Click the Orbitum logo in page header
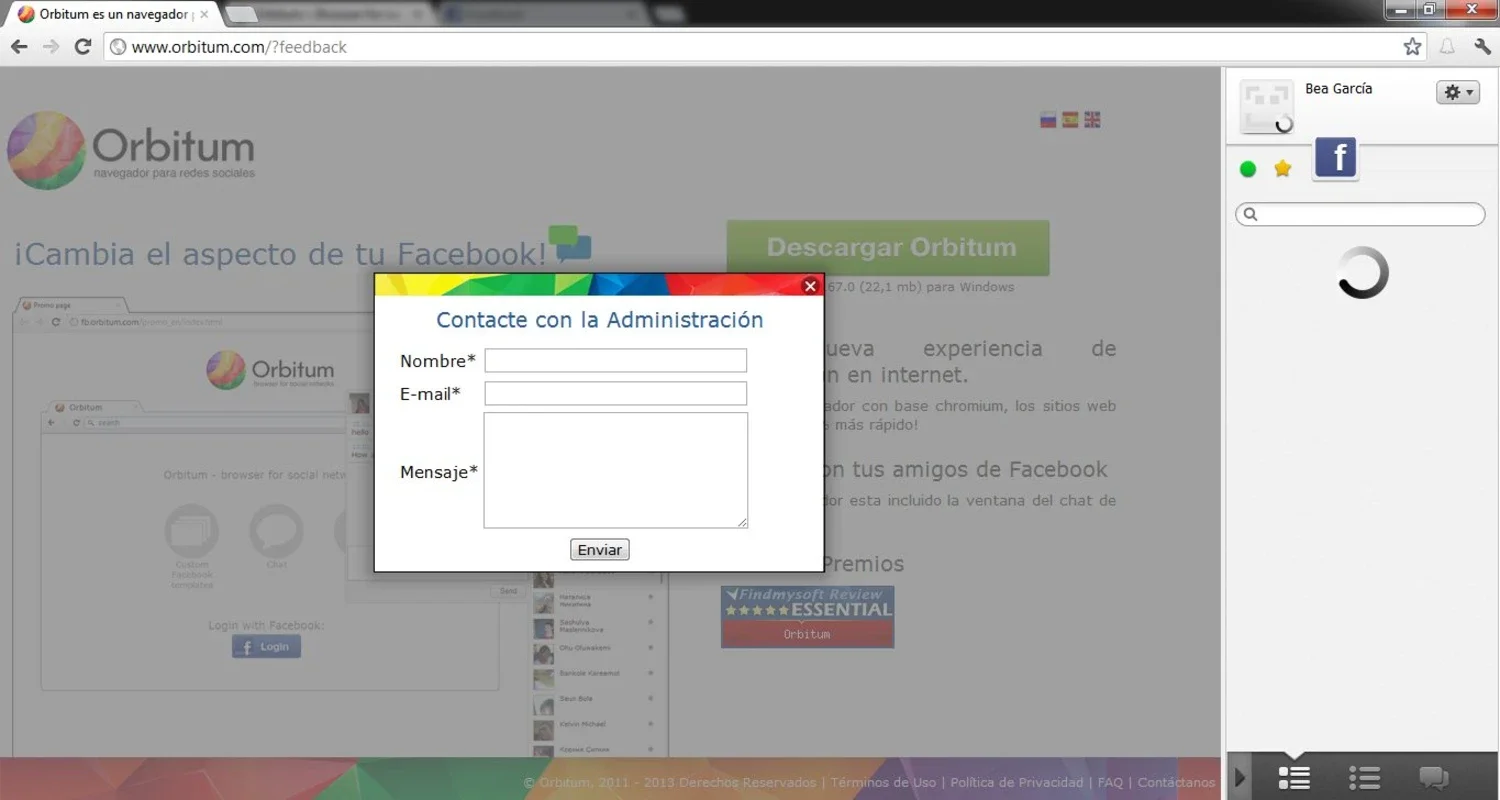 tap(131, 150)
